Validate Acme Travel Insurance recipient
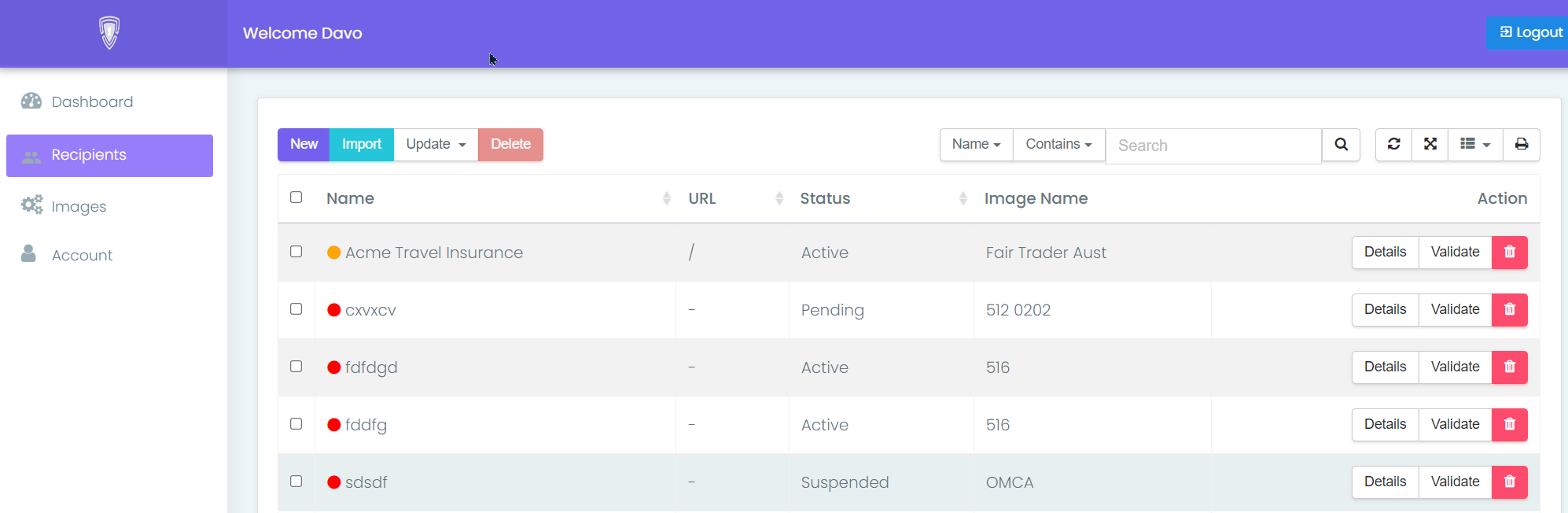1568x513 pixels. pos(1456,253)
